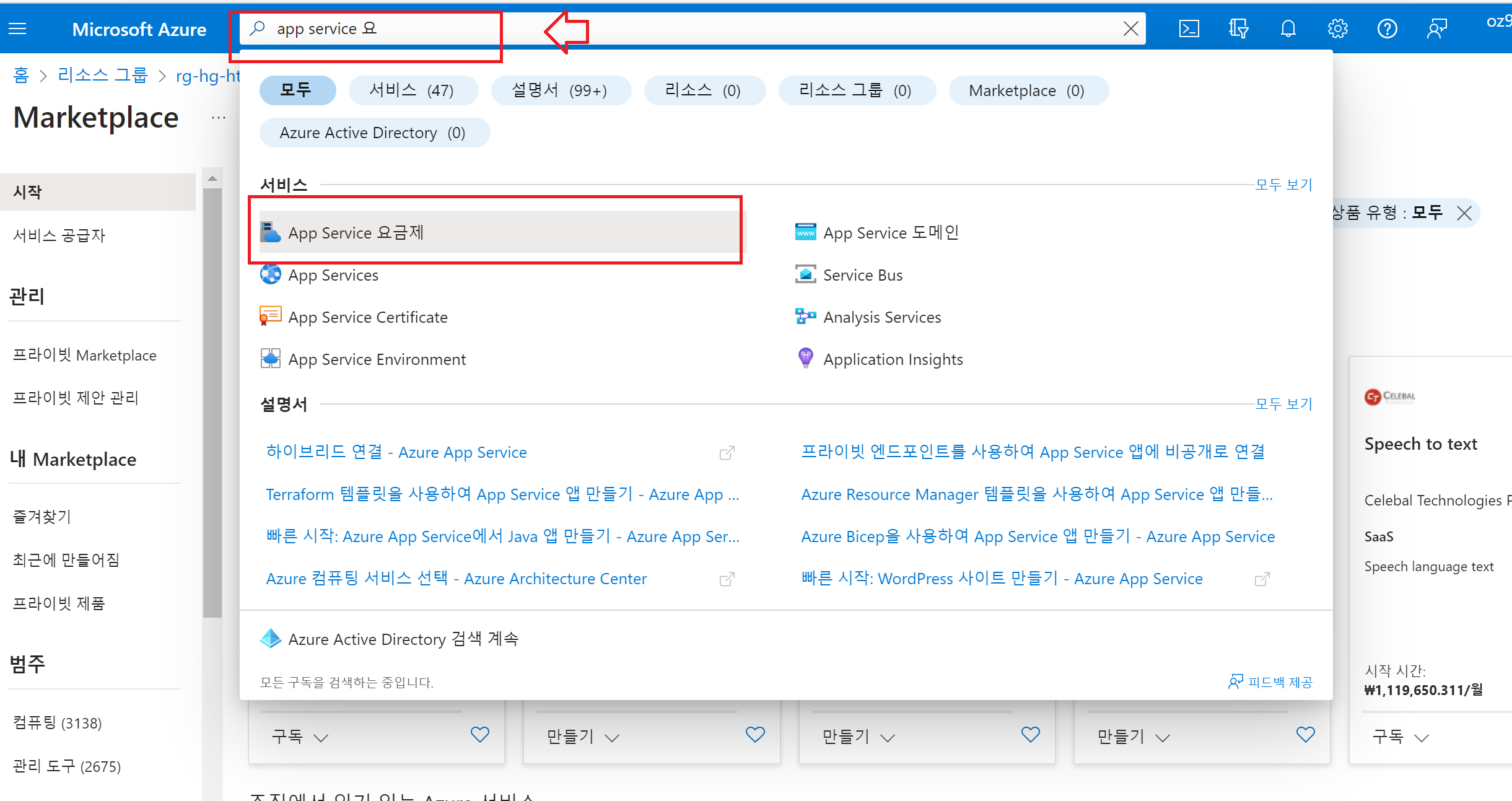Viewport: 1512px width, 801px height.
Task: Click the help question mark icon
Action: (x=1387, y=28)
